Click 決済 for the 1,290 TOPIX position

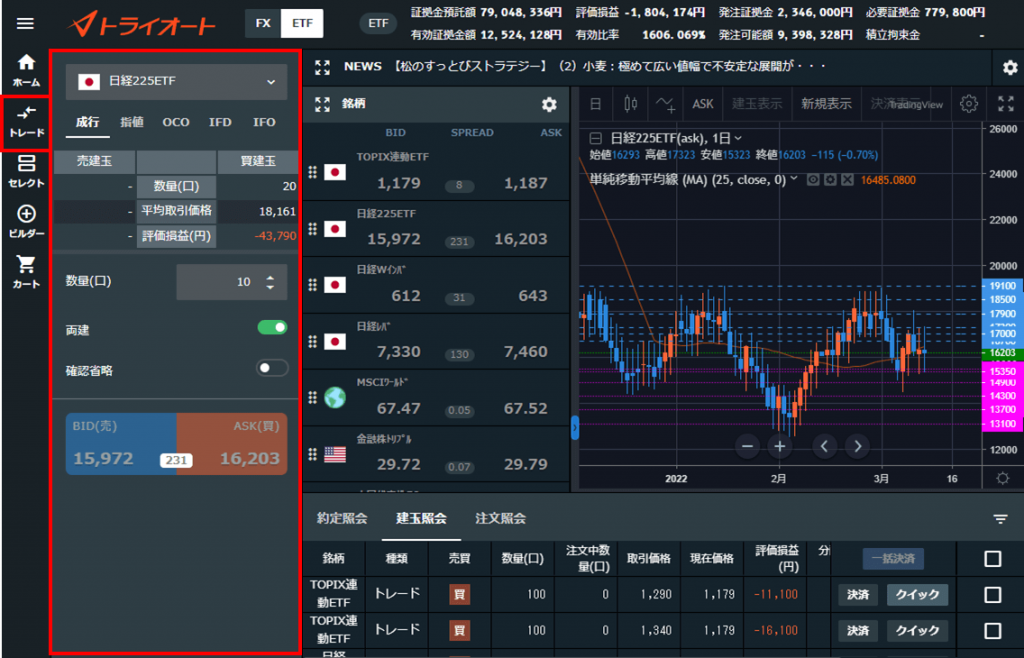coord(857,595)
